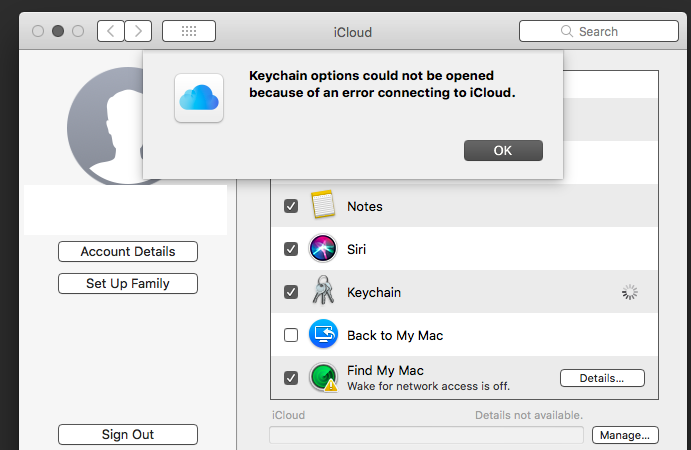Image resolution: width=691 pixels, height=450 pixels.
Task: Go back with the left arrow button
Action: pyautogui.click(x=111, y=31)
